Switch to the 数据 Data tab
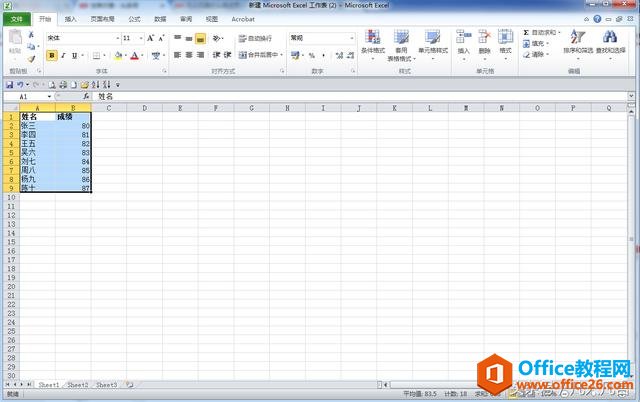 click(x=160, y=19)
